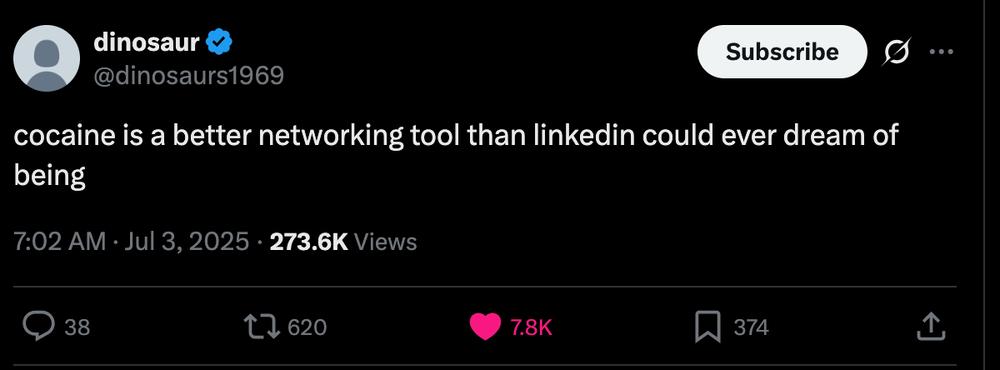This screenshot has height=370, width=1000.
Task: Click the tweet text about cocaine networking
Action: click(x=455, y=155)
